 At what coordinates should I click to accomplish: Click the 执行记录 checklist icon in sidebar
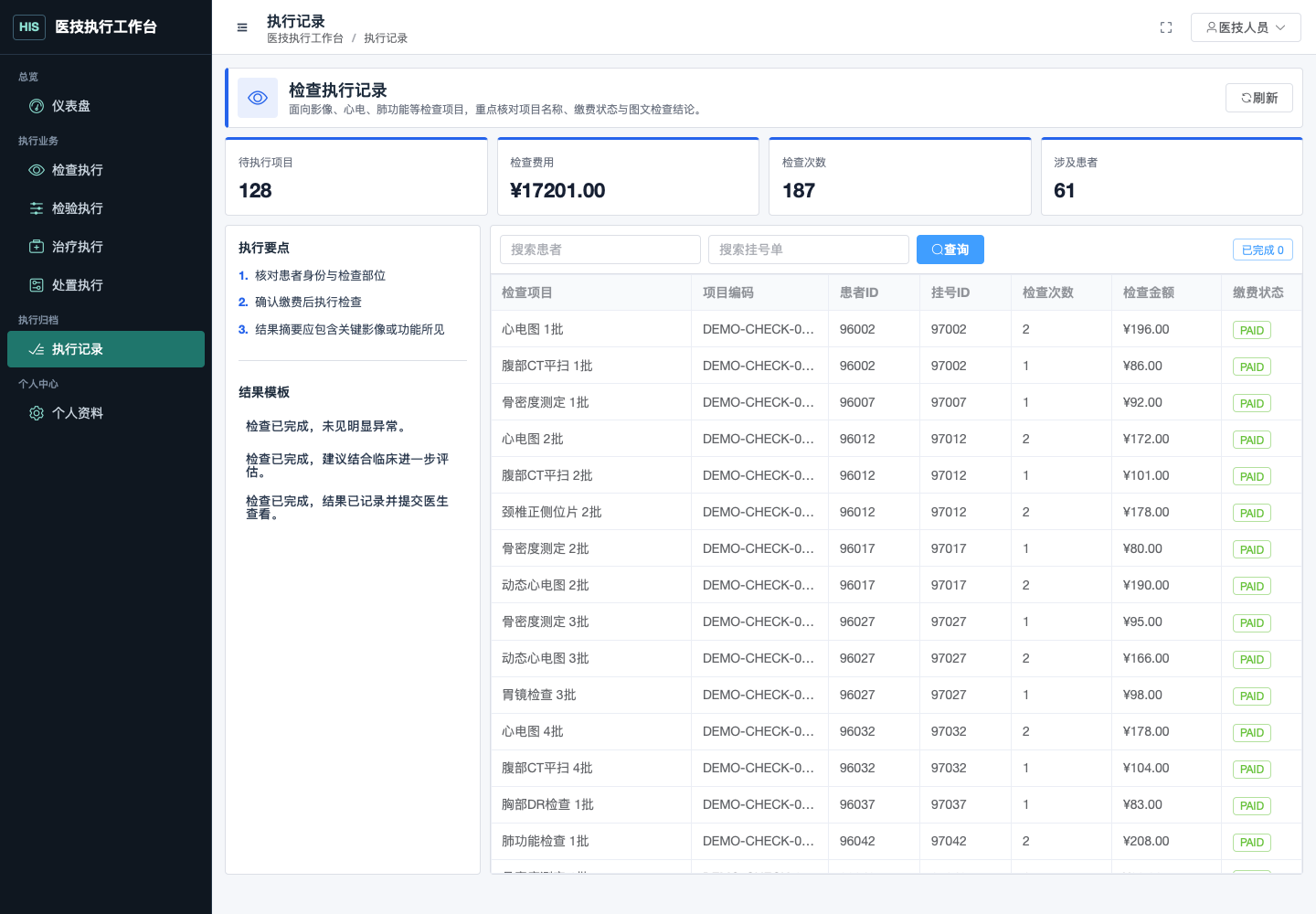tap(37, 349)
